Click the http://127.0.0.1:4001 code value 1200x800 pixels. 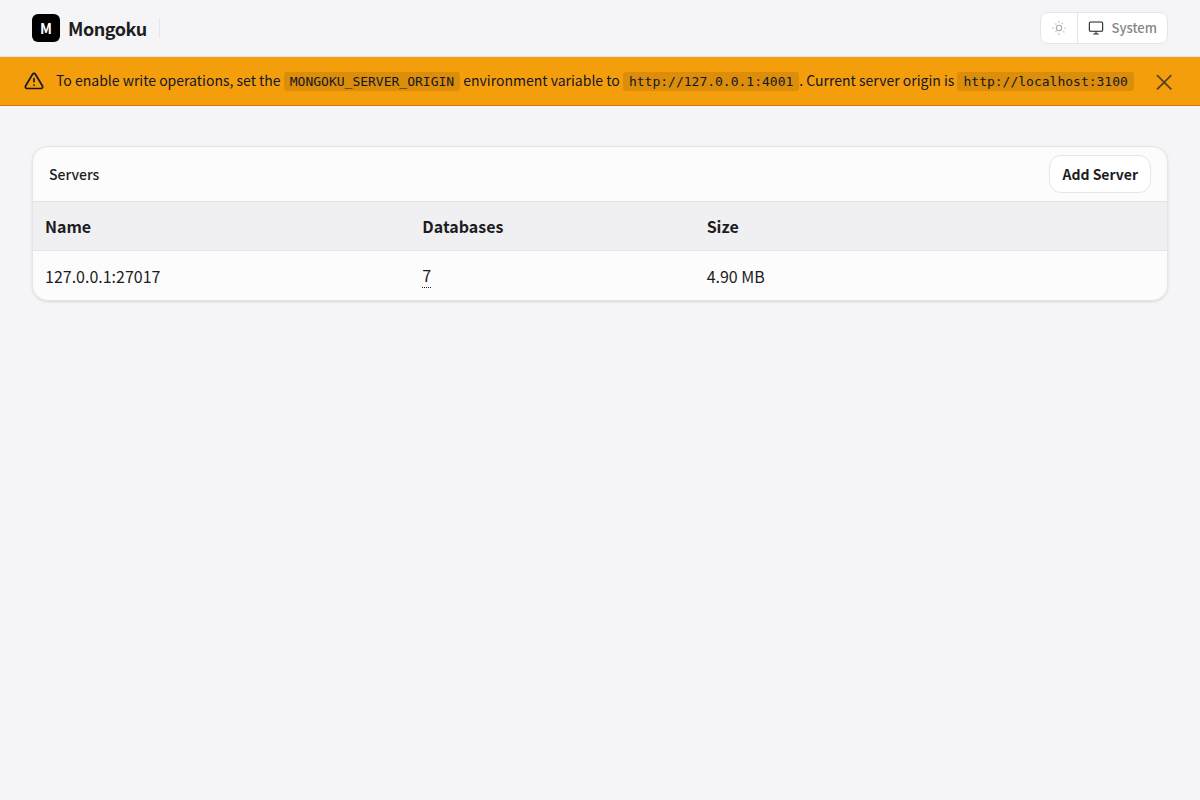[711, 81]
